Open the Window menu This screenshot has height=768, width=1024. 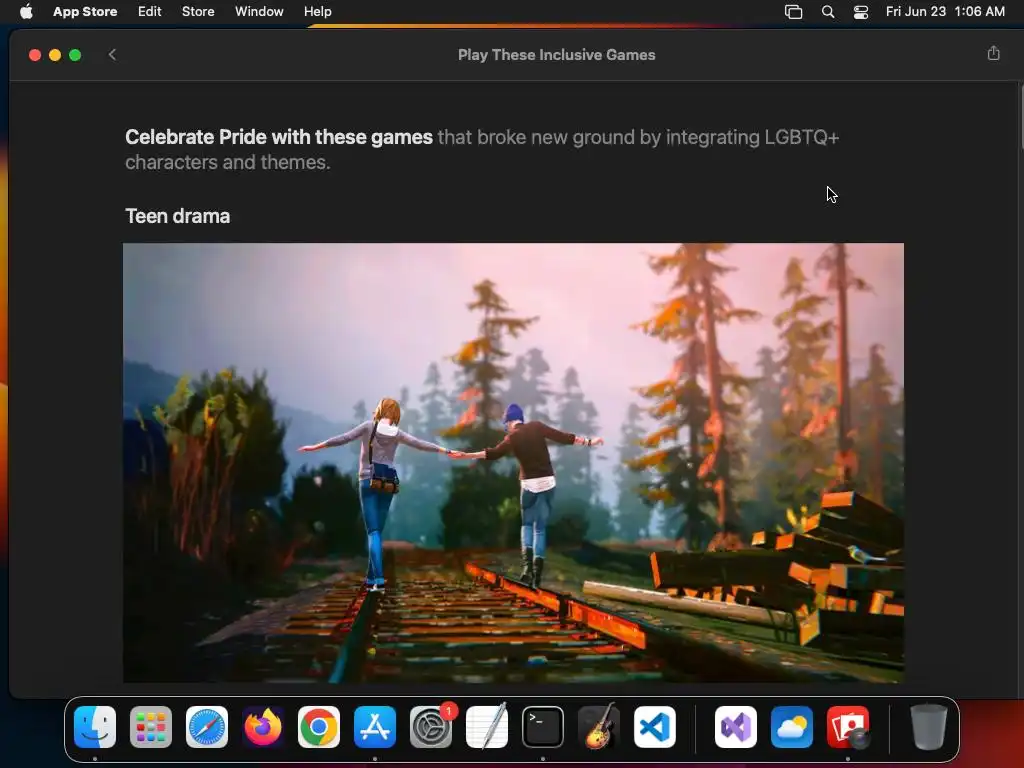[x=259, y=12]
